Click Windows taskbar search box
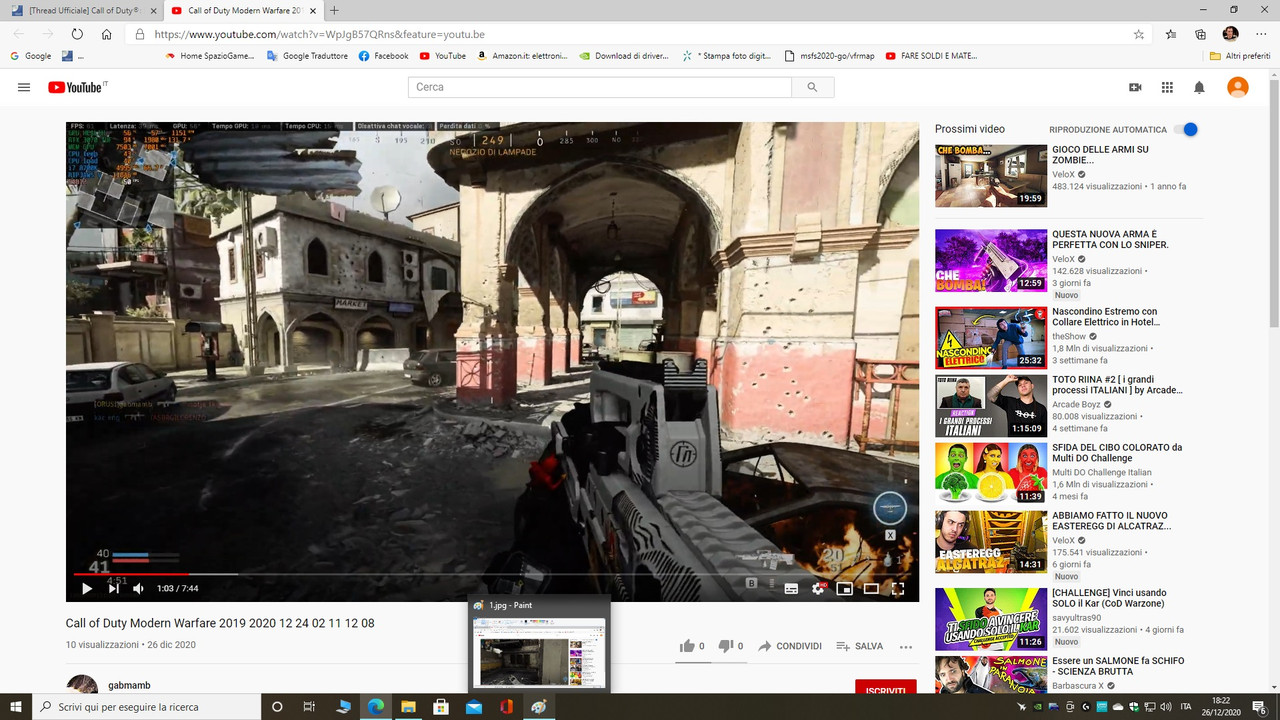This screenshot has width=1280, height=720. point(147,707)
